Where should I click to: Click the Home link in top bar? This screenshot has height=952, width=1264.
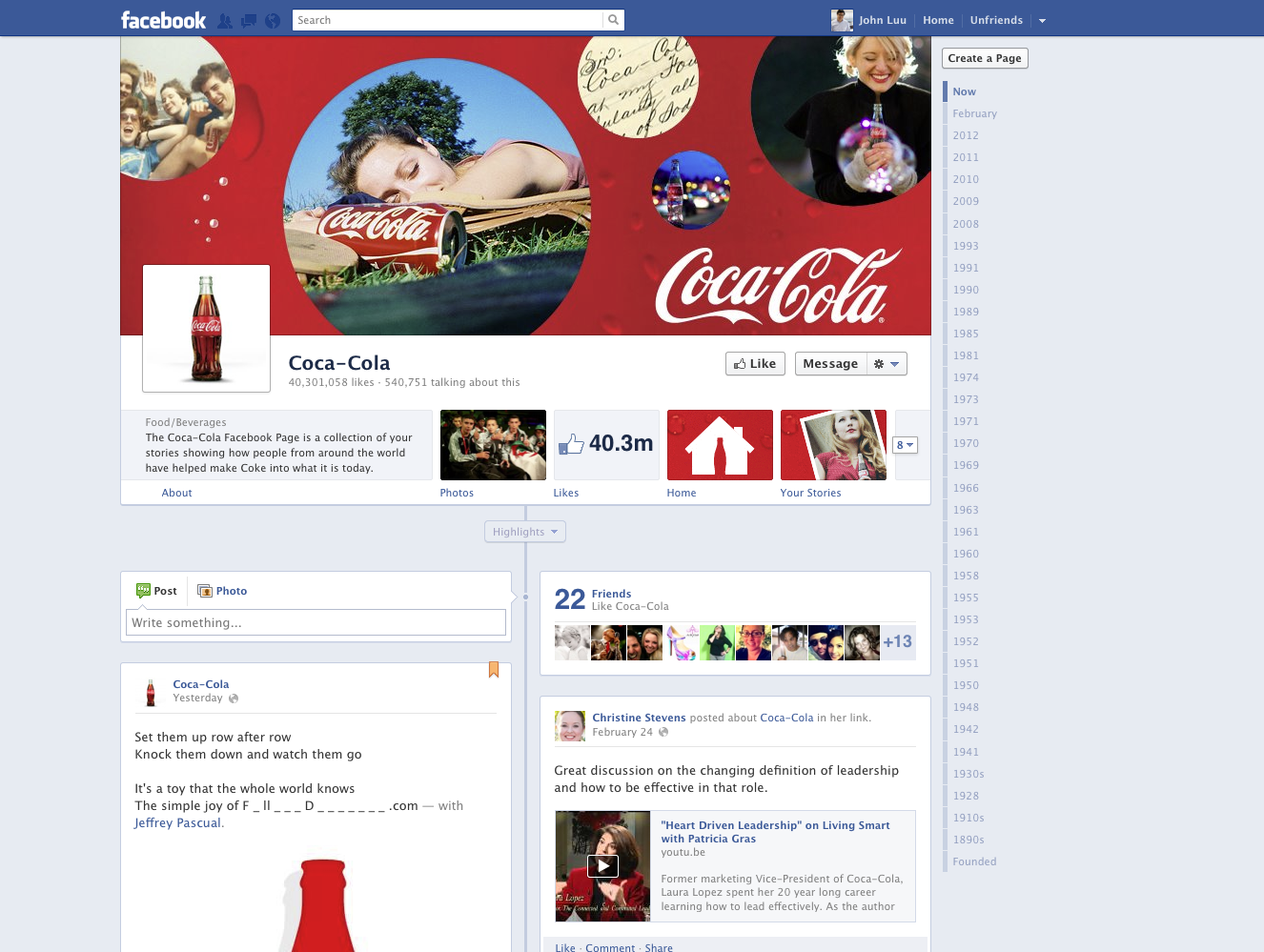pos(938,20)
